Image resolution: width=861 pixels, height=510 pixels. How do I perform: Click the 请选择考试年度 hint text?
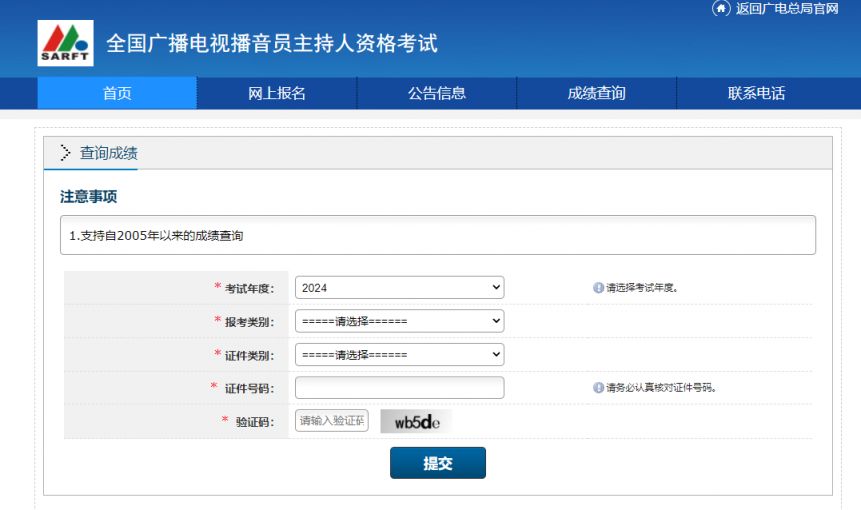[x=642, y=288]
